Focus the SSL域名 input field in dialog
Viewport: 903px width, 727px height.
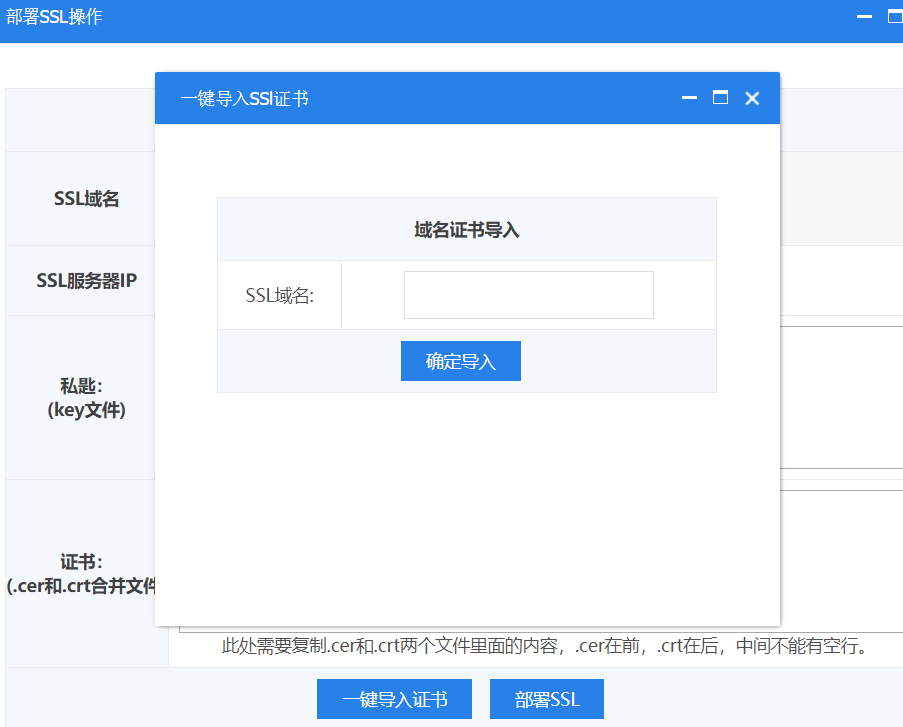[x=528, y=295]
